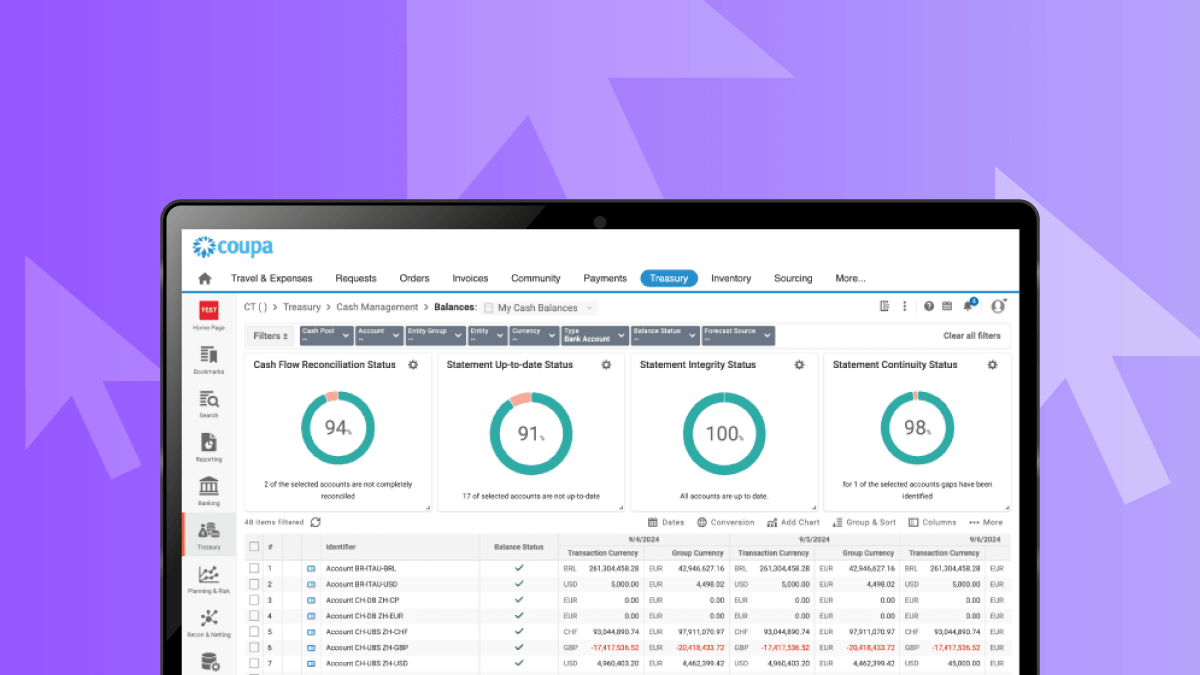
Task: Check the box for row 4 CH-DB ZH-EUR
Action: [x=254, y=616]
